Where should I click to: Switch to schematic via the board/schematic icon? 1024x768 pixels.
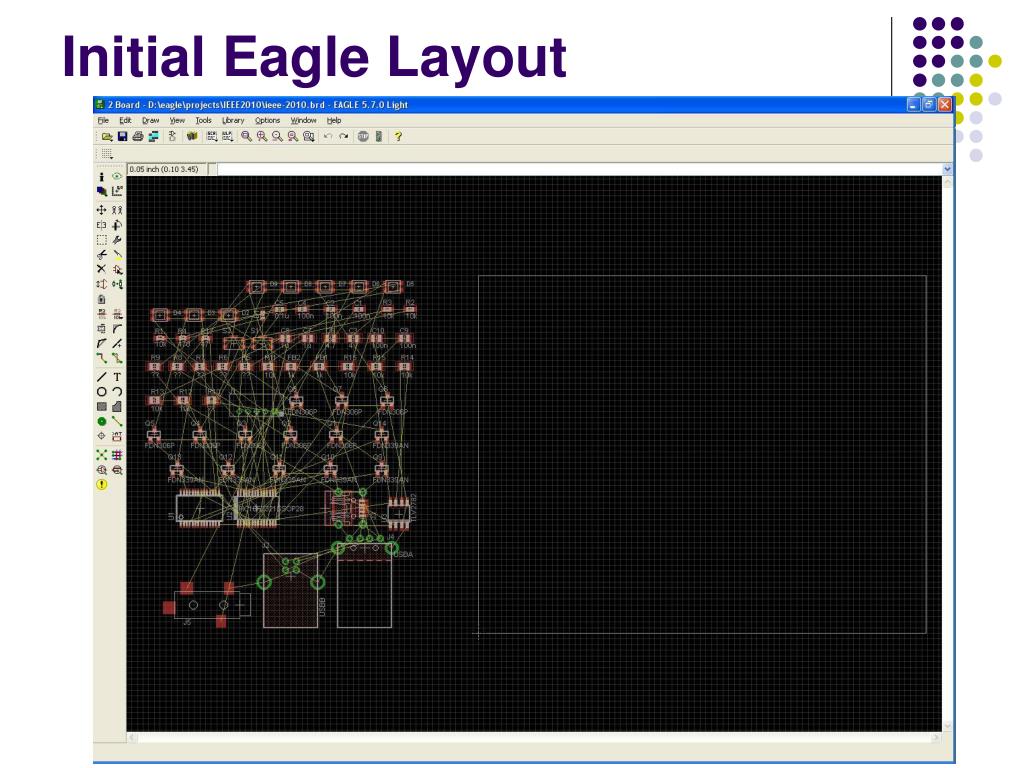tap(172, 136)
